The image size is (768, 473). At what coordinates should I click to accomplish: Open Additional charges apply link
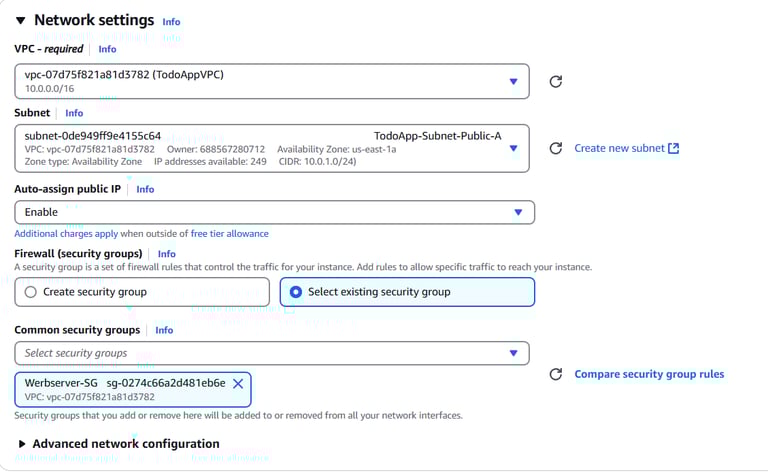click(66, 234)
